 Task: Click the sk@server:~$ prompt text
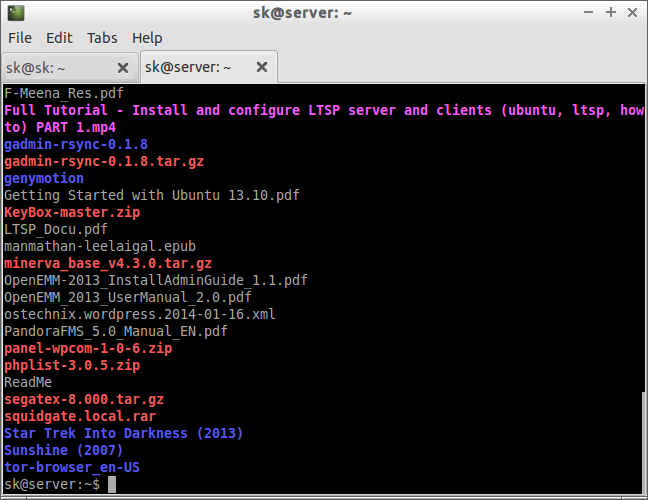[x=52, y=484]
